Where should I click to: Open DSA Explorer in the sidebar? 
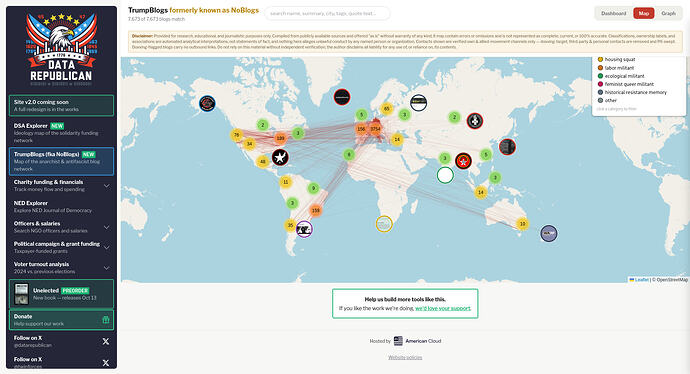tap(61, 132)
